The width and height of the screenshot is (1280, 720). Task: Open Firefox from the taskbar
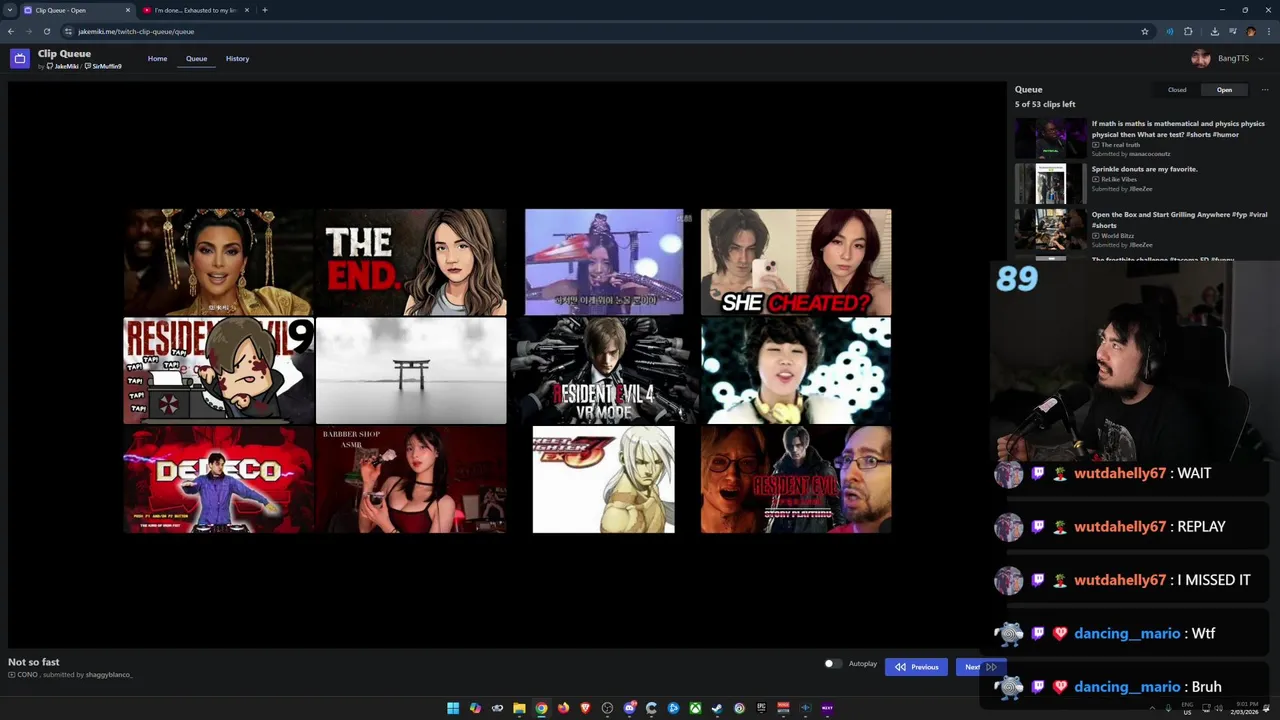563,708
